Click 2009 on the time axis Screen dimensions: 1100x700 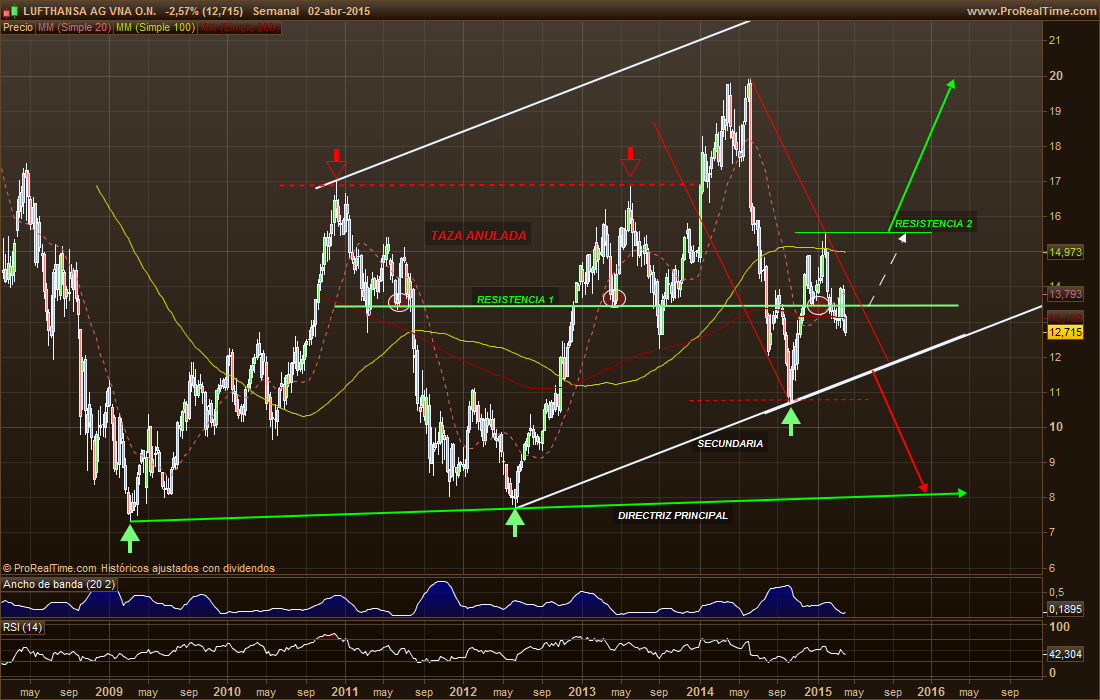pyautogui.click(x=109, y=692)
